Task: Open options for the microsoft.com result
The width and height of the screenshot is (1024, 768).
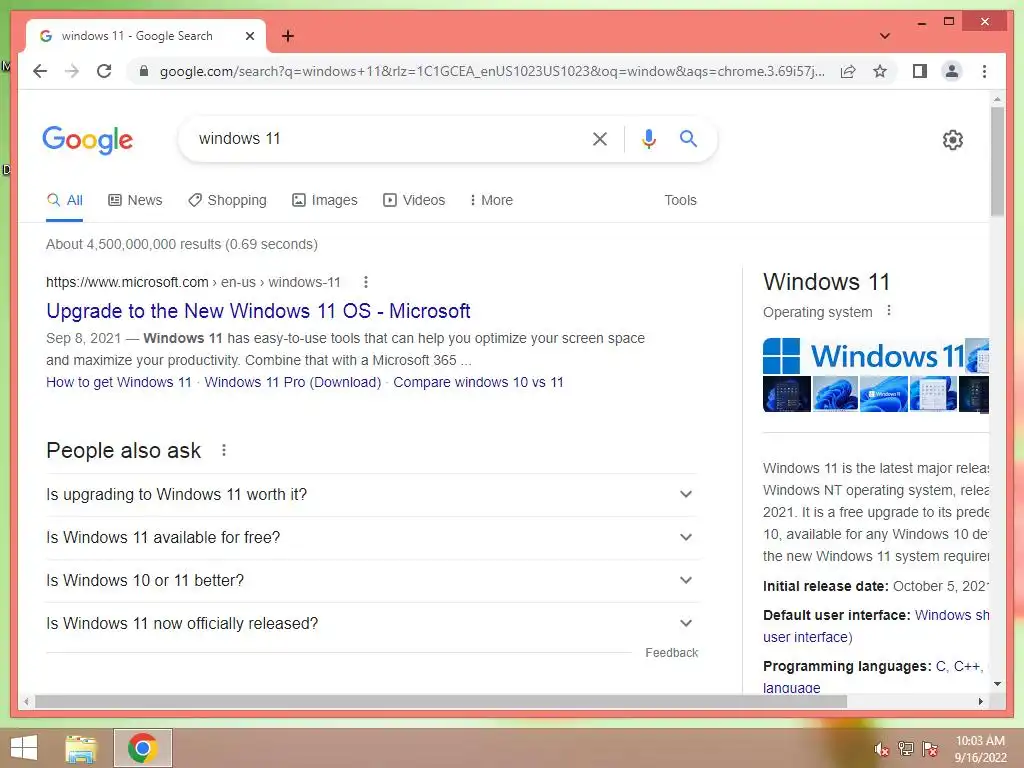Action: point(366,282)
